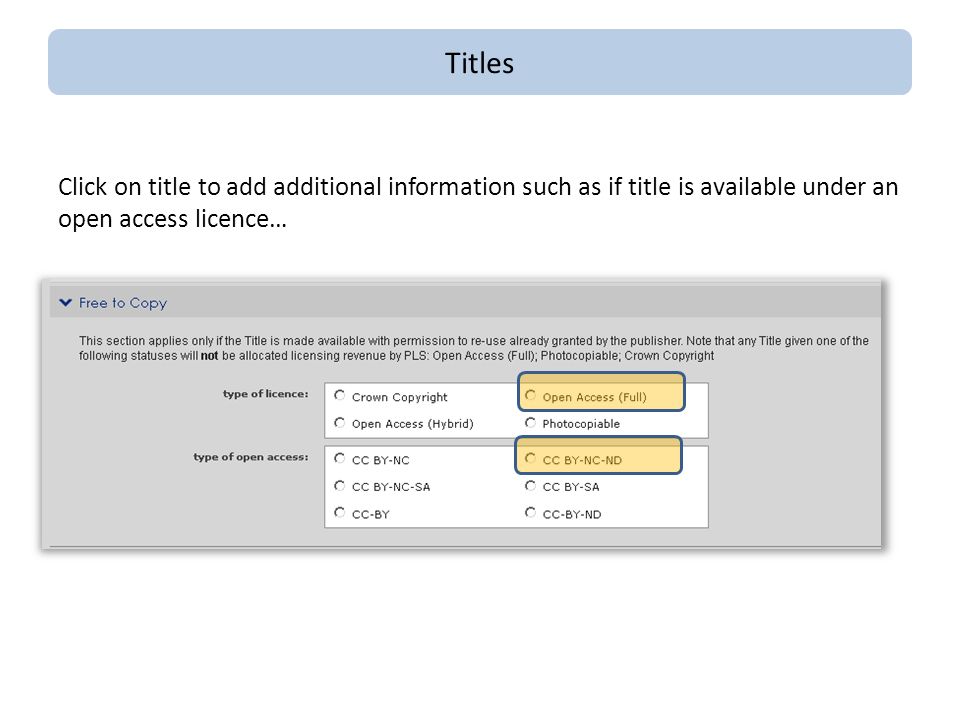Click the 'This section applies only' note paragraph

click(x=473, y=348)
